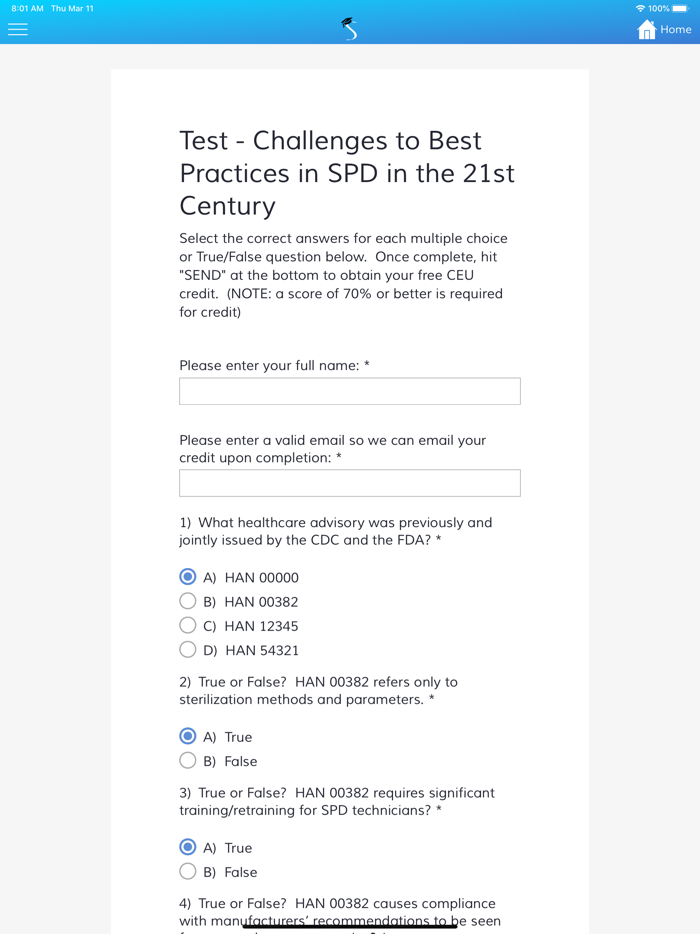This screenshot has width=700, height=934.
Task: Tap the battery indicator icon
Action: pyautogui.click(x=680, y=8)
